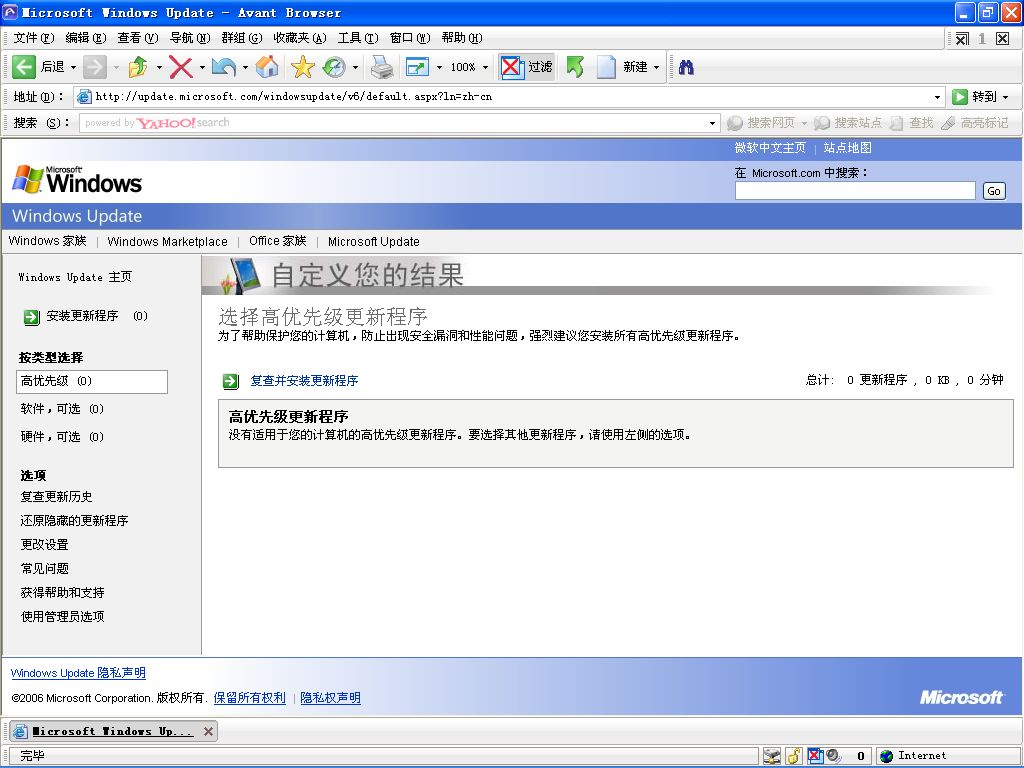The height and width of the screenshot is (768, 1024).
Task: Stop loading with the red X icon
Action: click(181, 67)
